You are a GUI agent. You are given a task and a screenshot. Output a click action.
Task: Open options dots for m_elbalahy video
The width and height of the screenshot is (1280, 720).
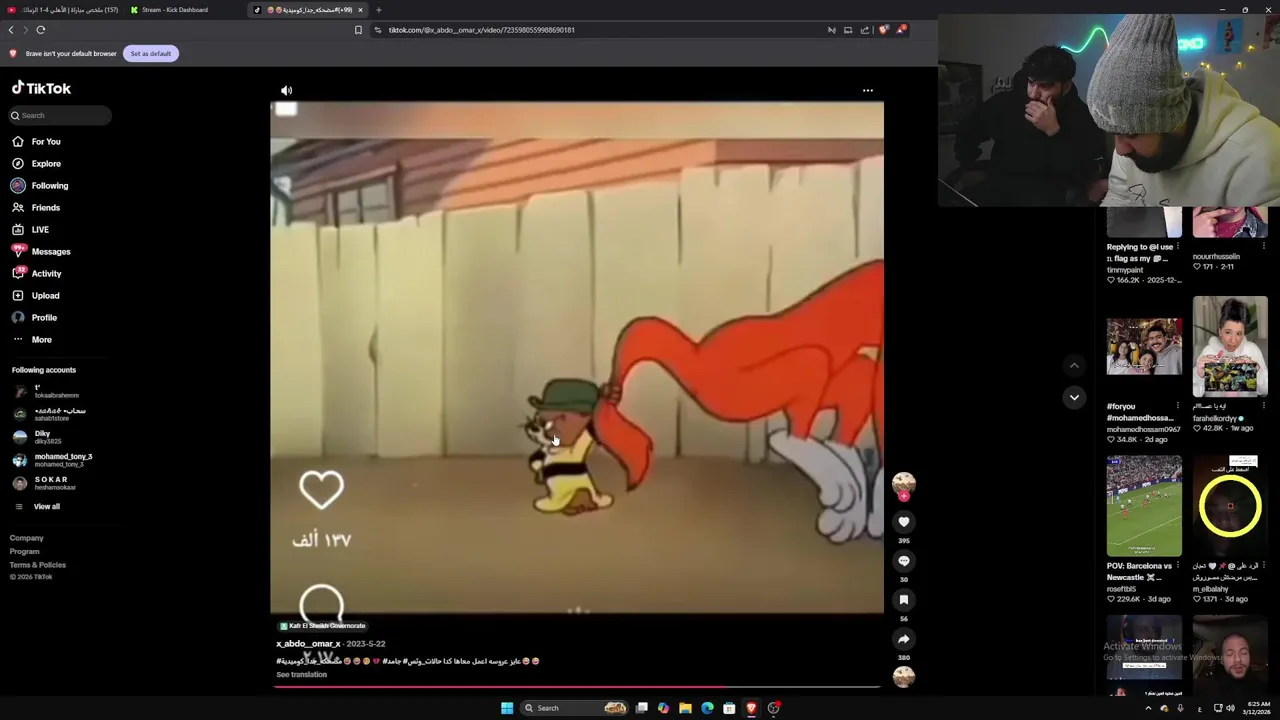(1264, 565)
